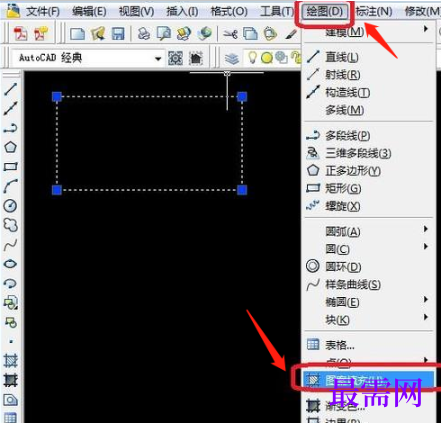Click the Make Block icon in left toolbar
The image size is (441, 424).
coord(10,322)
